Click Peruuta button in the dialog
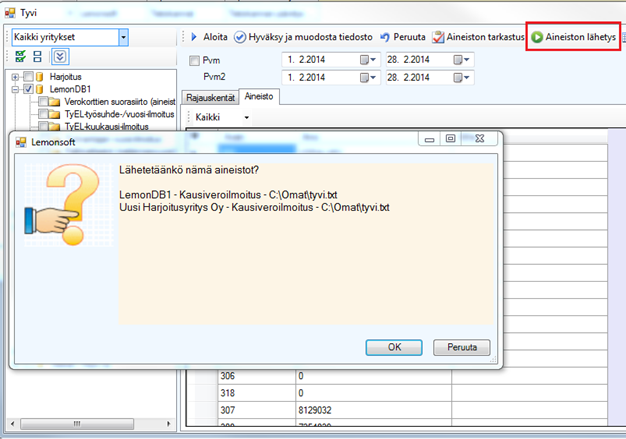Image resolution: width=626 pixels, height=439 pixels. tap(462, 347)
